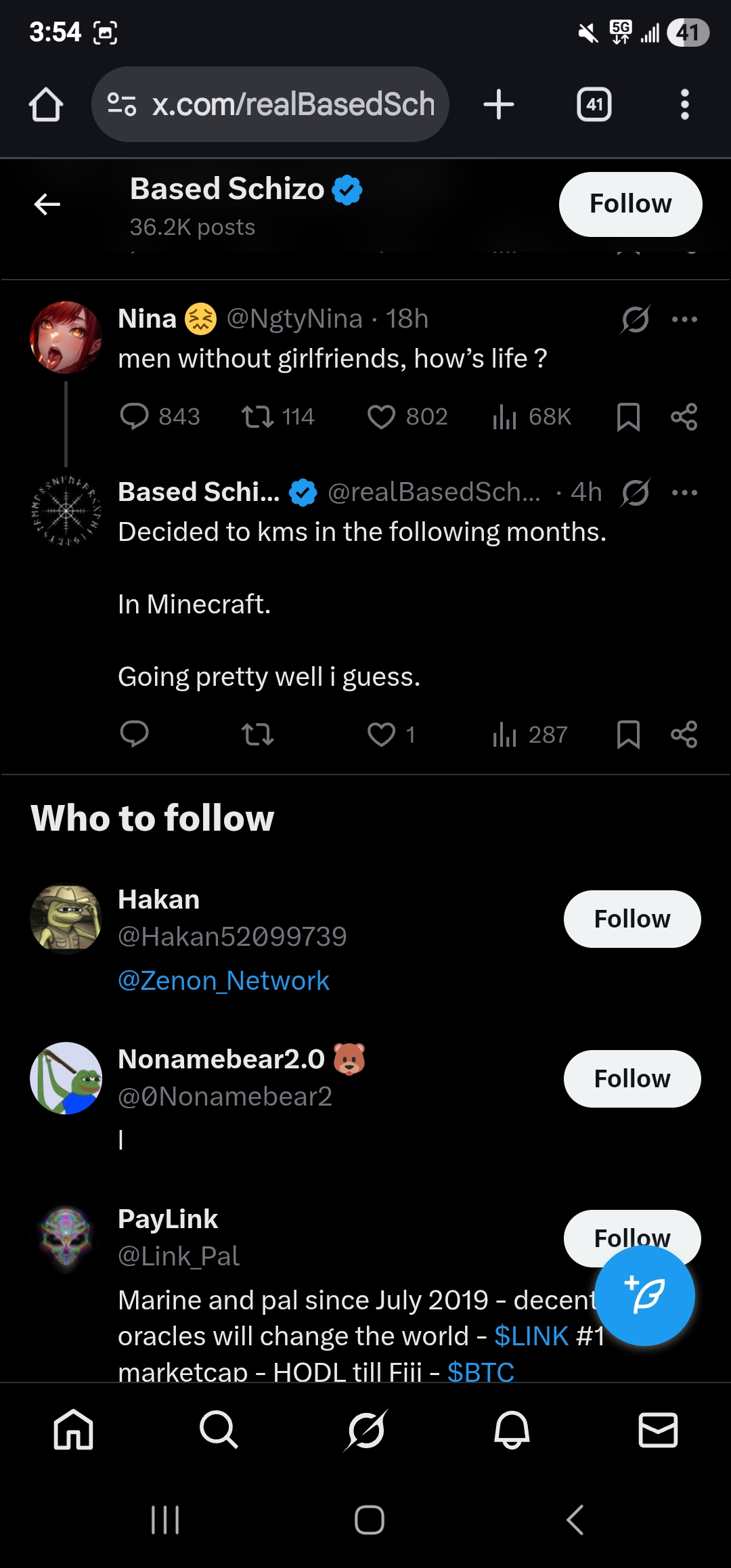Repost Nina's tweet about girlfriends

[x=258, y=416]
